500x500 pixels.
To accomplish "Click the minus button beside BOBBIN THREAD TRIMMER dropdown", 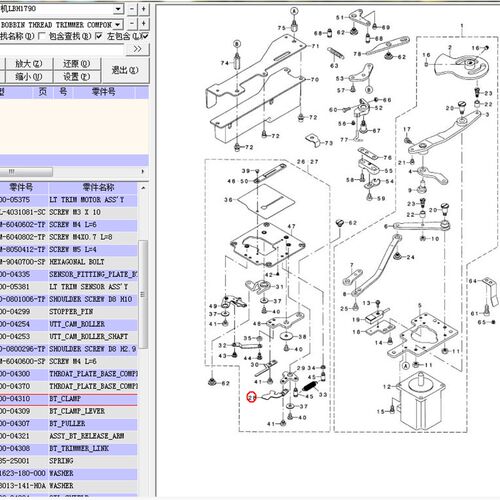I will point(132,24).
